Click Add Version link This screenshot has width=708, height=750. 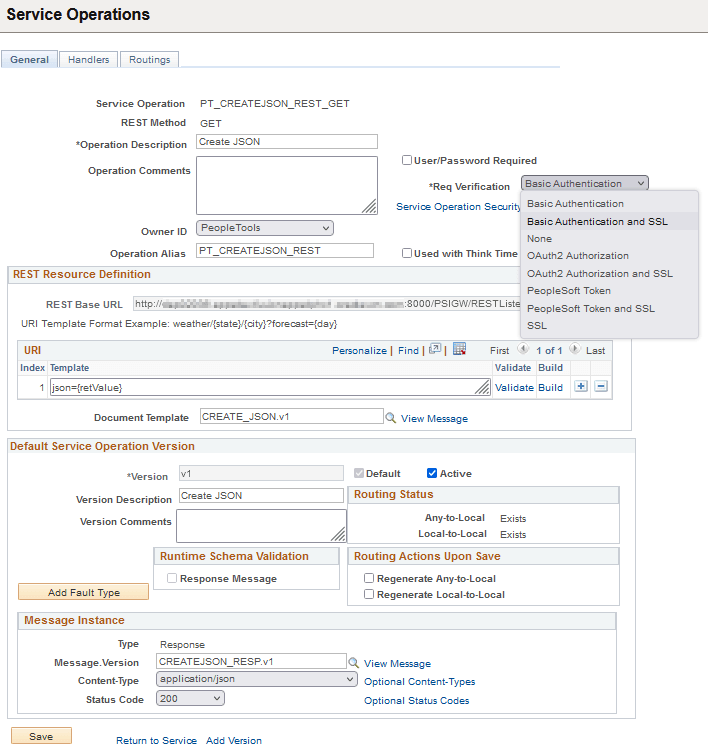[x=234, y=740]
